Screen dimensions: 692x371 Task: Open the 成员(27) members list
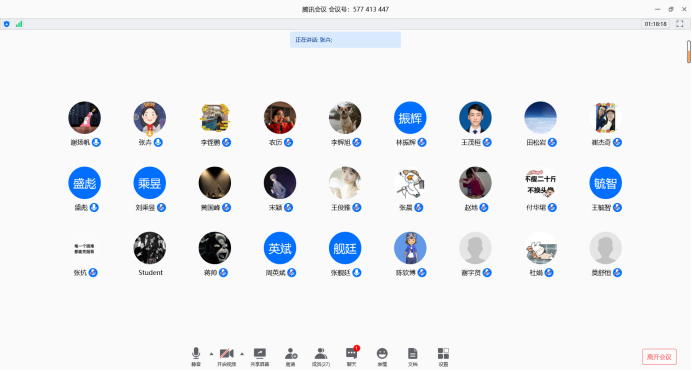321,357
